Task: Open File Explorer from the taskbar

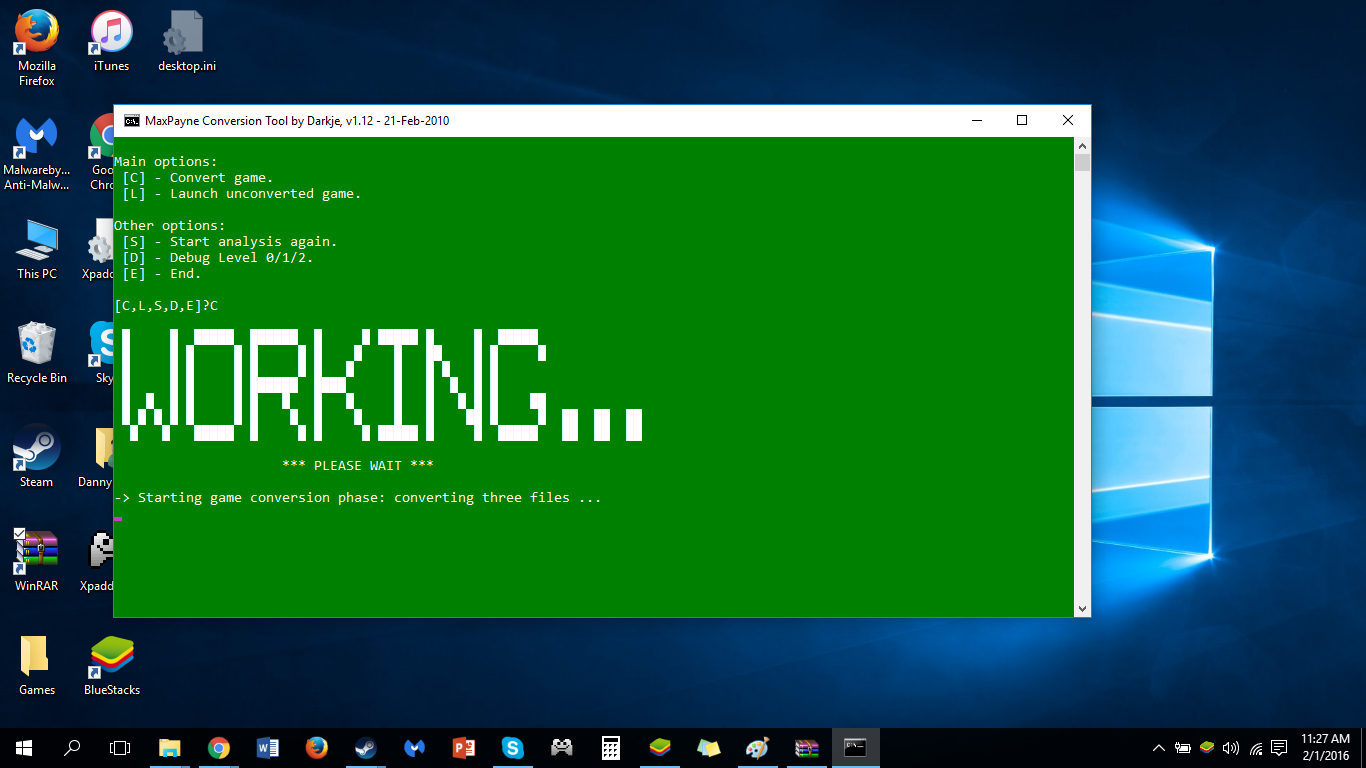Action: point(170,748)
